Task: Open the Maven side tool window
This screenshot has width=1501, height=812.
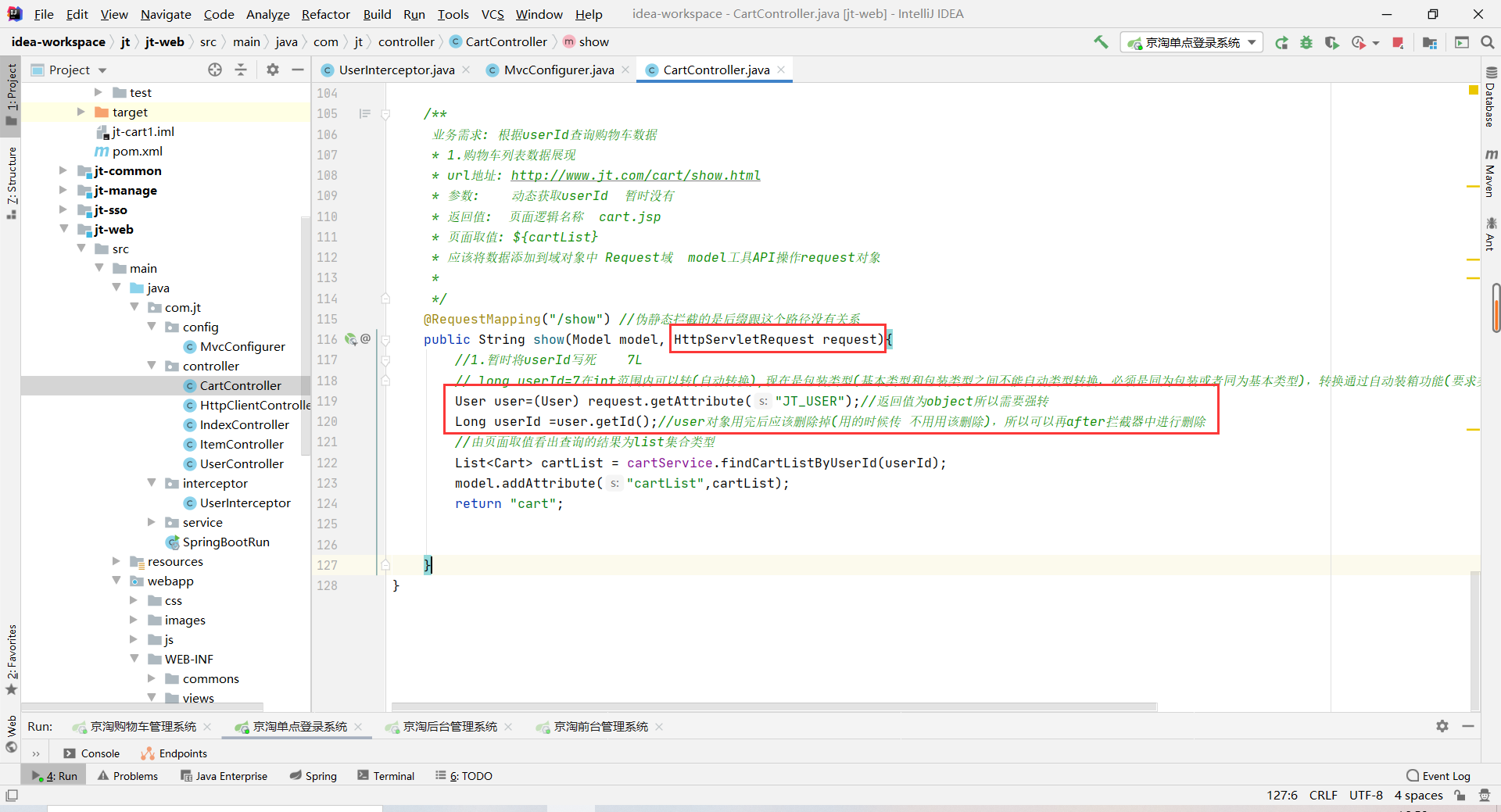Action: [x=1490, y=173]
